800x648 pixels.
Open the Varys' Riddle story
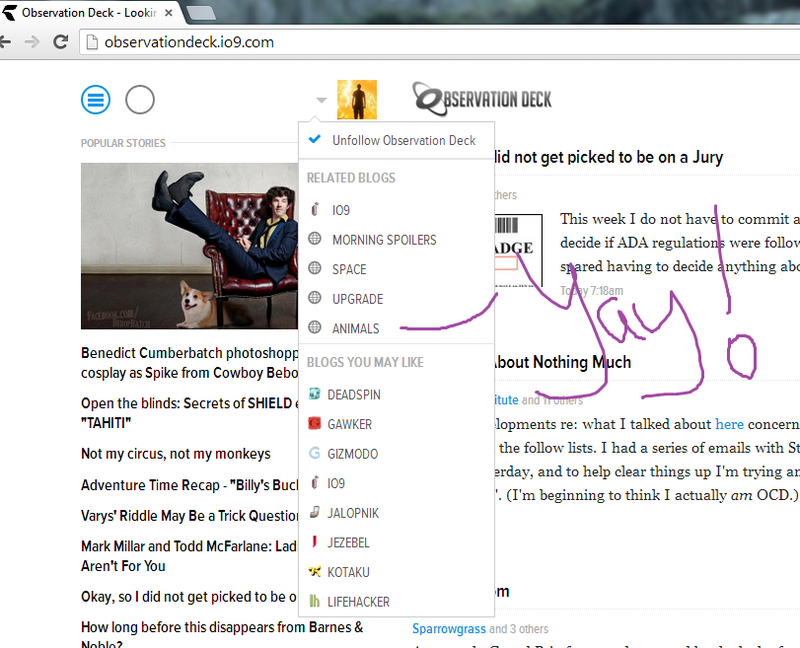pyautogui.click(x=189, y=515)
